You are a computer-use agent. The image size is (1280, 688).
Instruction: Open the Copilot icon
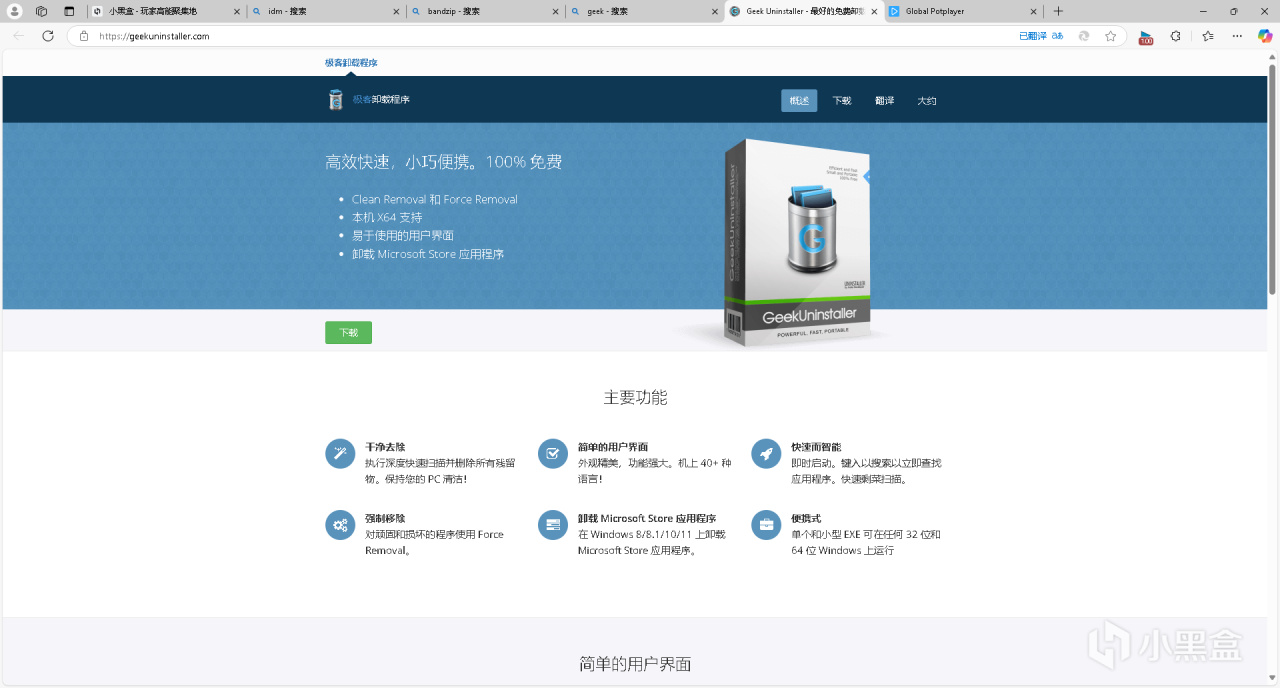pos(1264,36)
